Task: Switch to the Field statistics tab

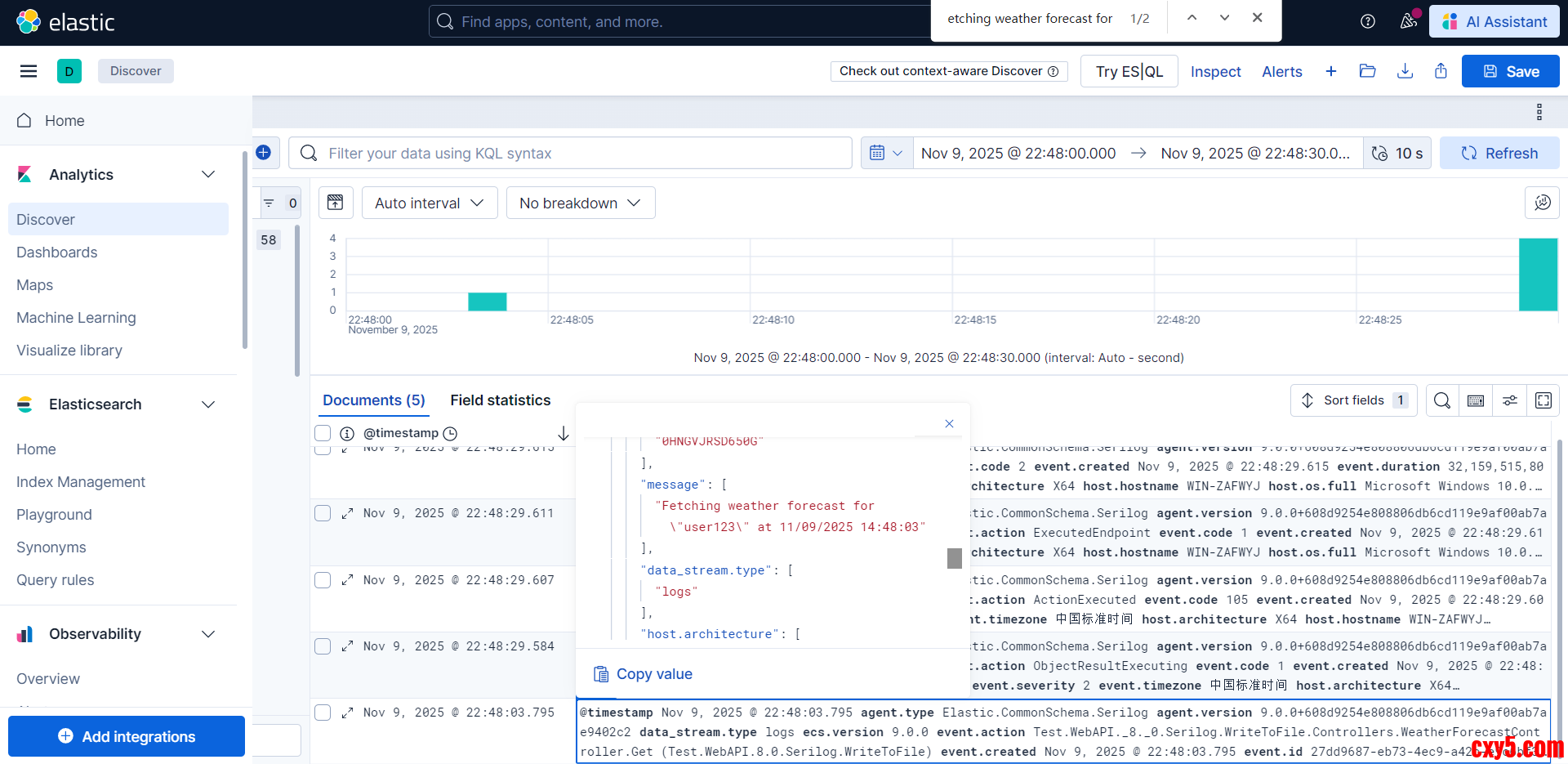Action: click(500, 400)
